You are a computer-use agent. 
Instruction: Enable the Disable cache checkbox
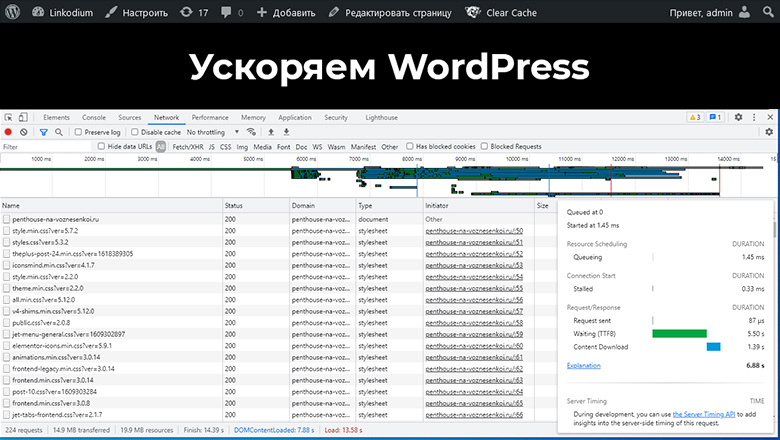click(x=134, y=132)
